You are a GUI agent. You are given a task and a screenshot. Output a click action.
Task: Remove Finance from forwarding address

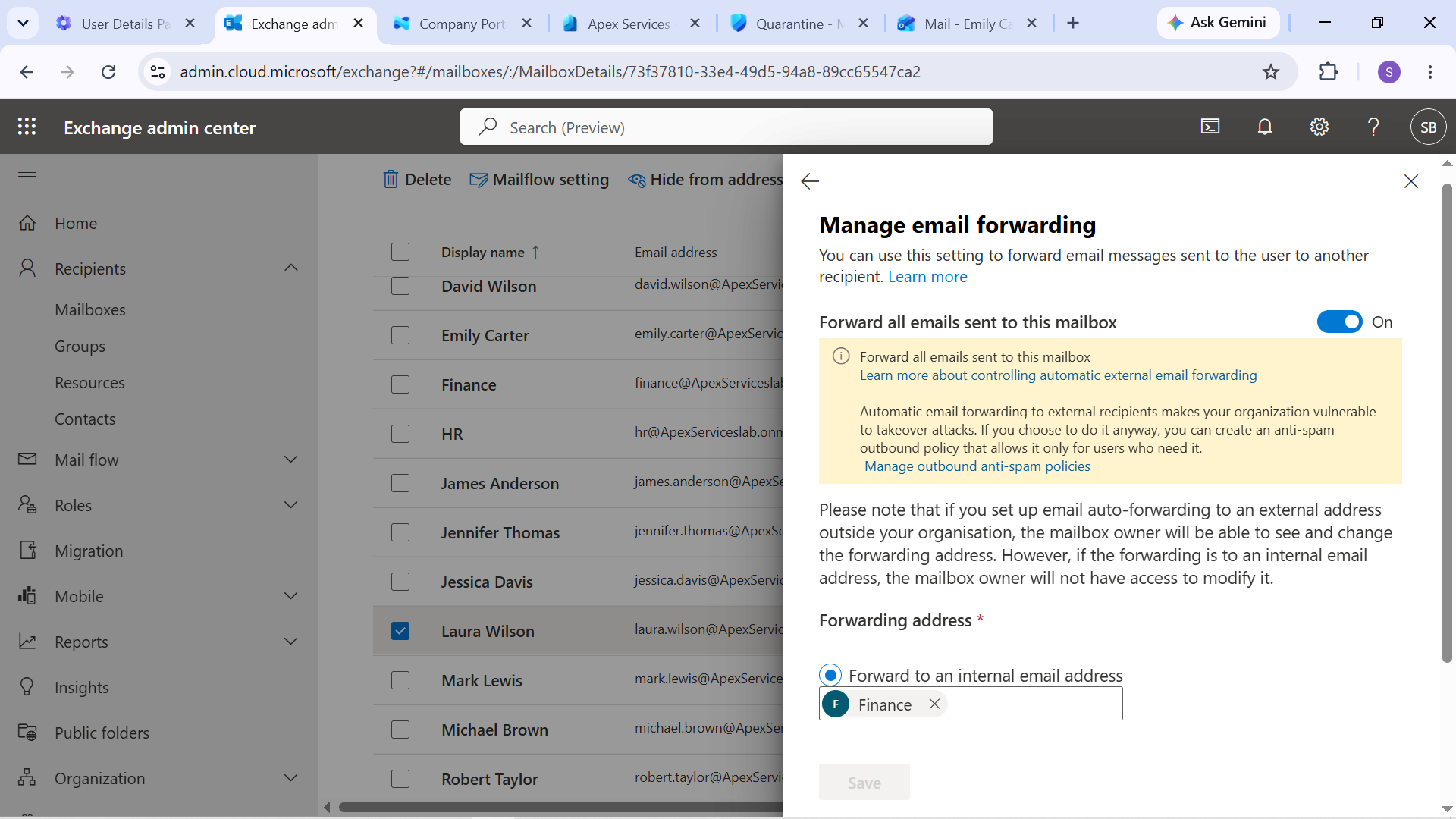tap(935, 704)
